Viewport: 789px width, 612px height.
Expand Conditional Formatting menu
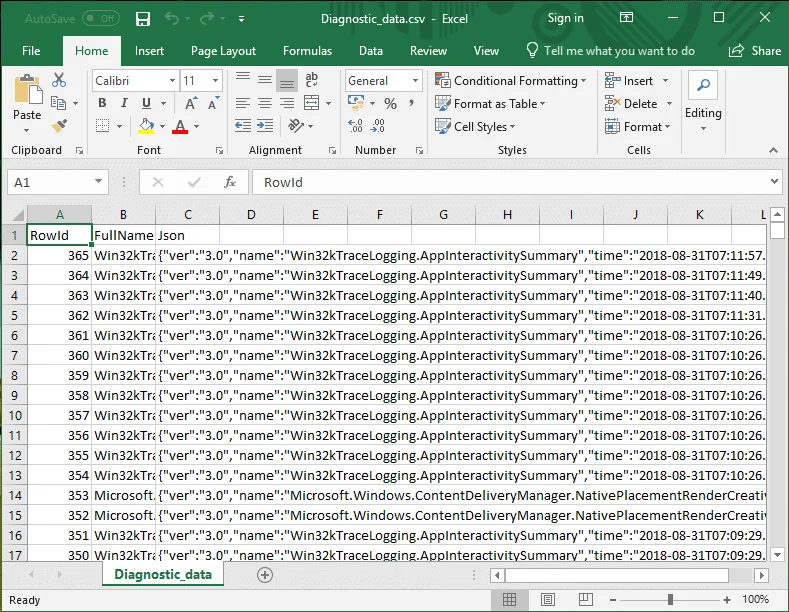pos(511,81)
